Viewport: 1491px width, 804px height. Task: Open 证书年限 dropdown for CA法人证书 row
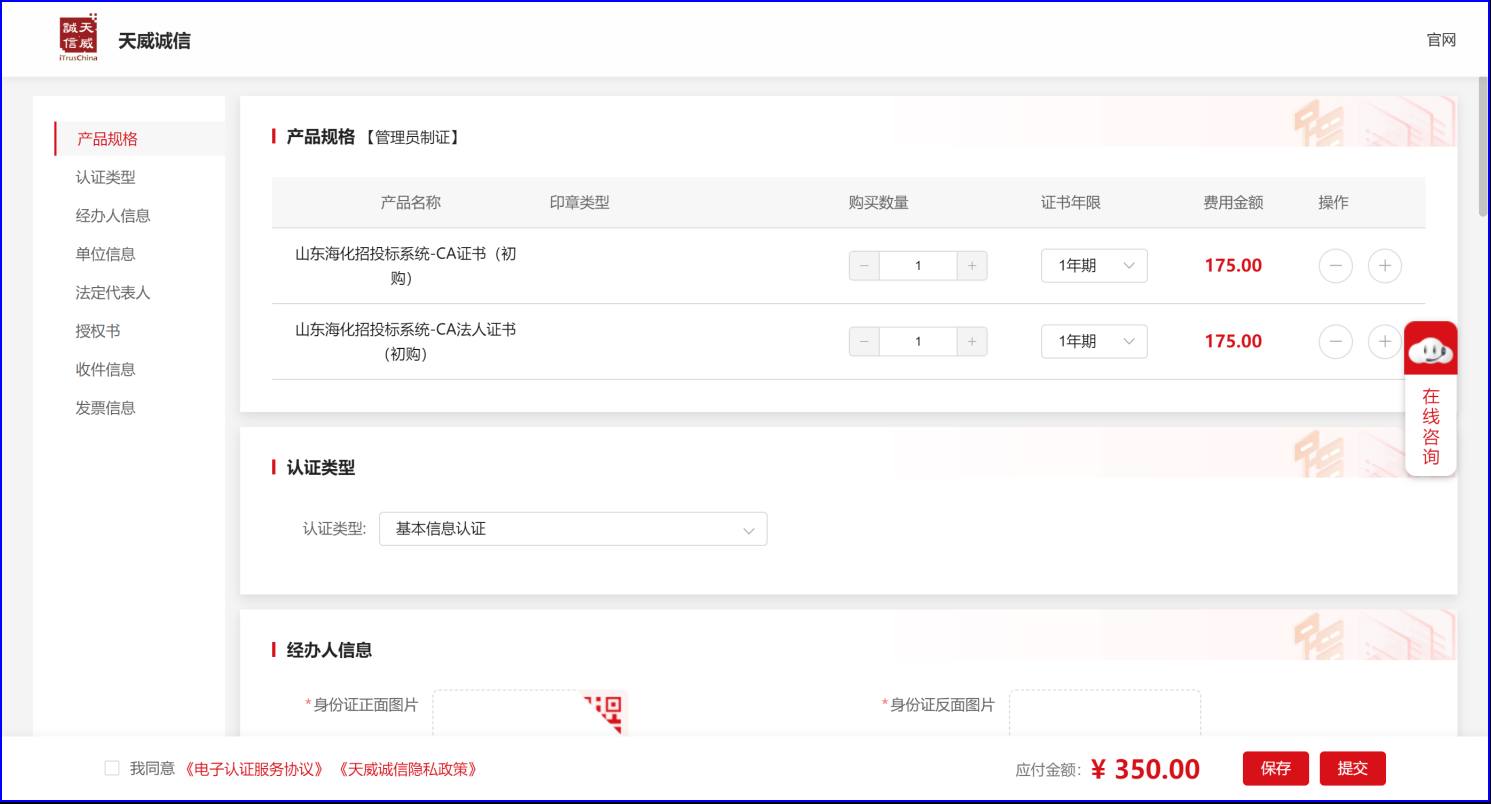point(1094,342)
